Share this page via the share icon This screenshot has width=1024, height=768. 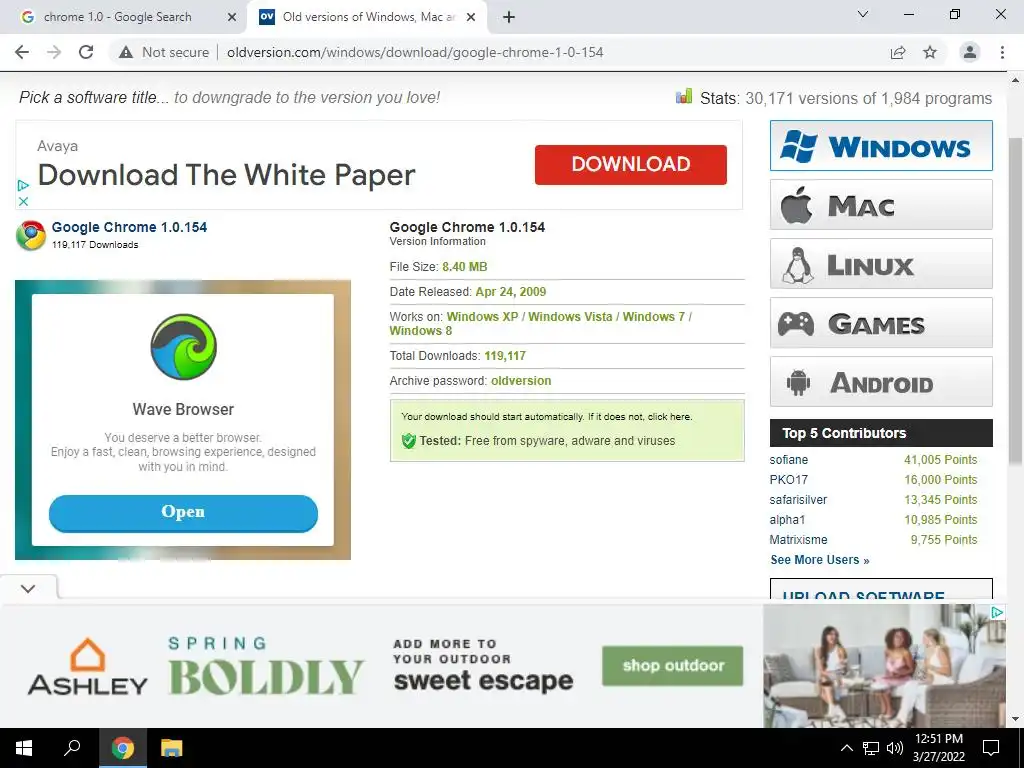pos(898,52)
